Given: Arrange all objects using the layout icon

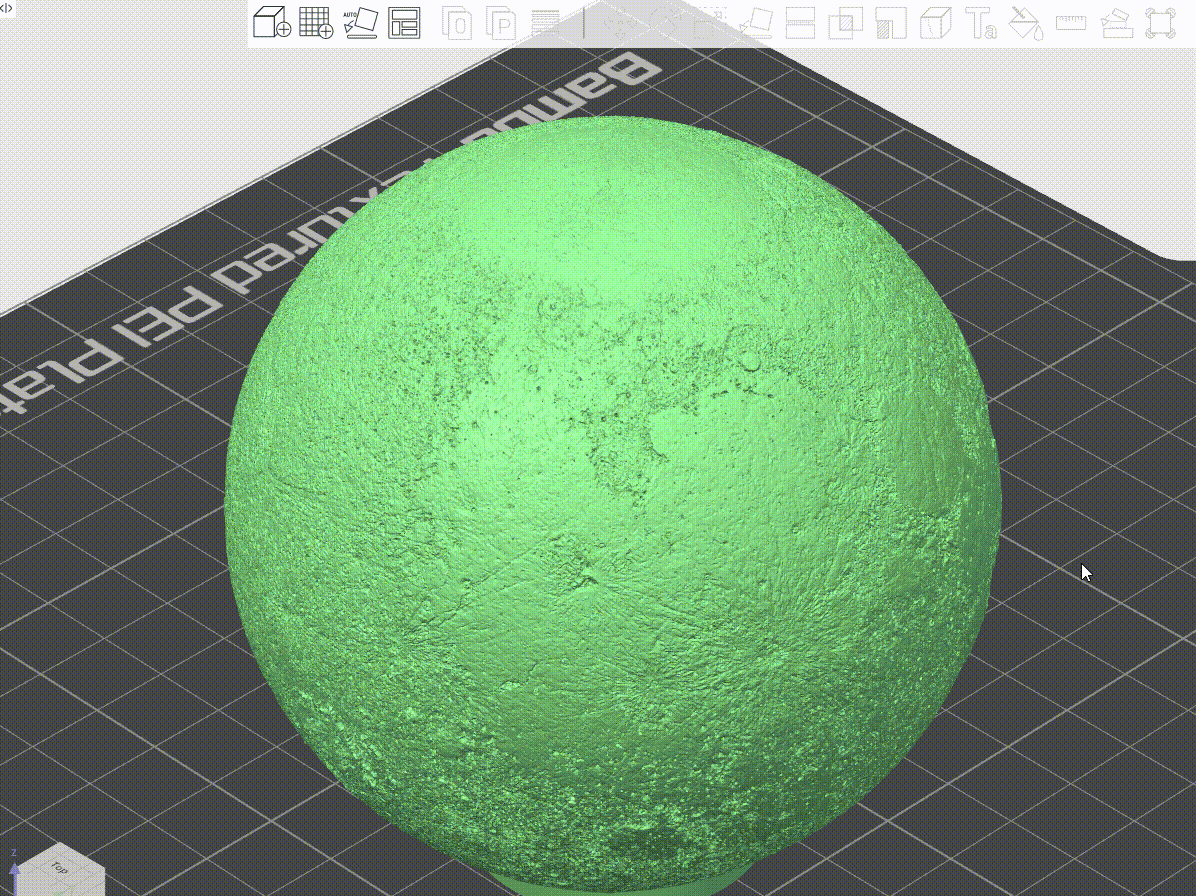Looking at the screenshot, I should click(x=403, y=23).
